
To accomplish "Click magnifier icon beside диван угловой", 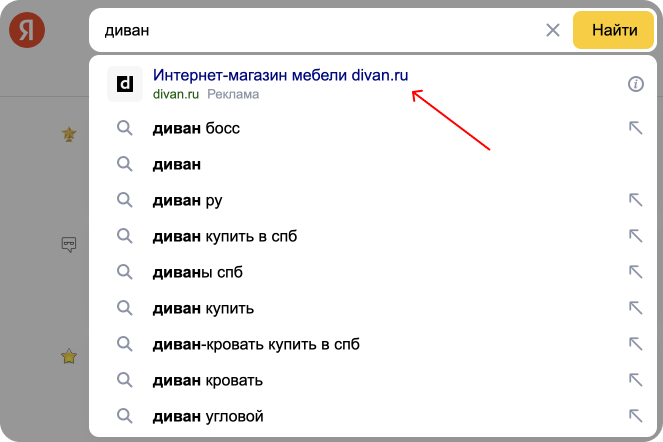I will tap(125, 416).
